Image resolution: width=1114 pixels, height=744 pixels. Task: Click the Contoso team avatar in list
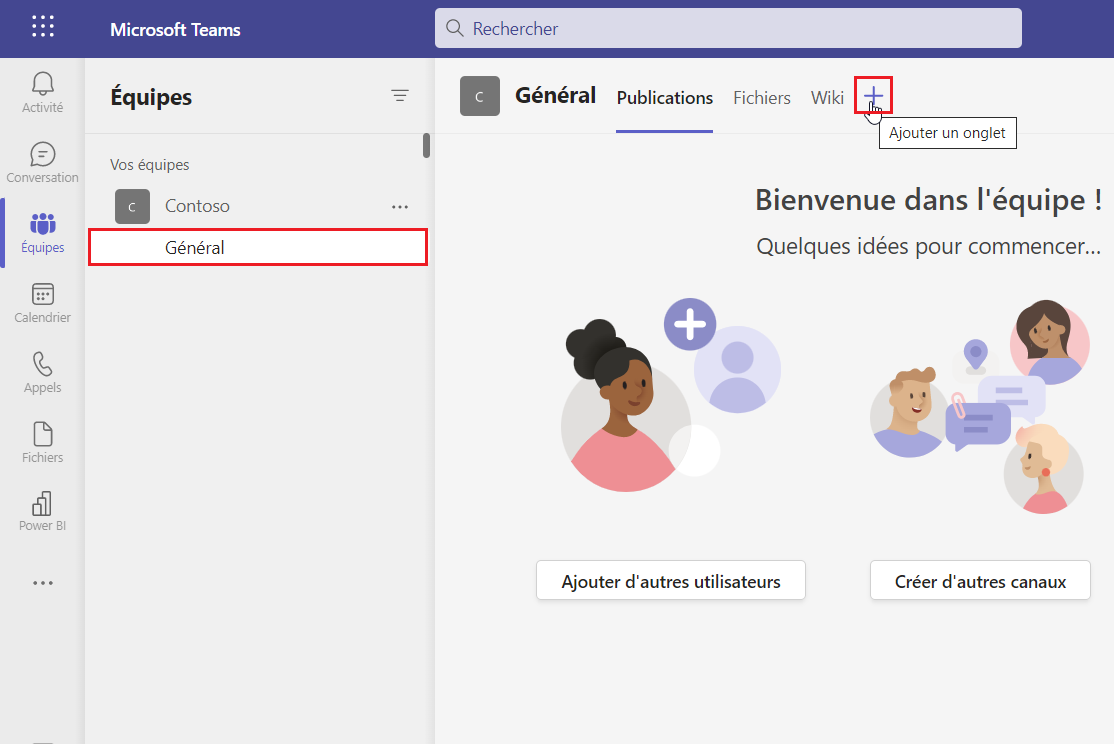click(132, 207)
